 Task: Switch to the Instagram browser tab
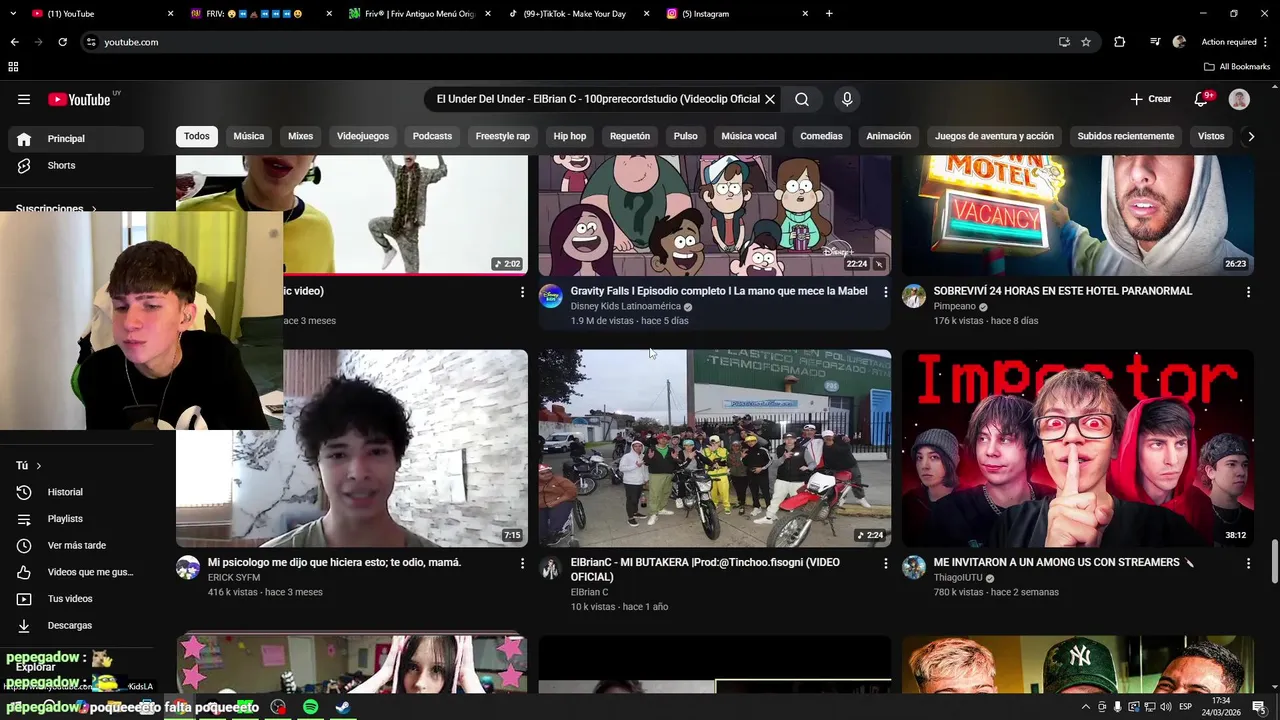tap(735, 14)
